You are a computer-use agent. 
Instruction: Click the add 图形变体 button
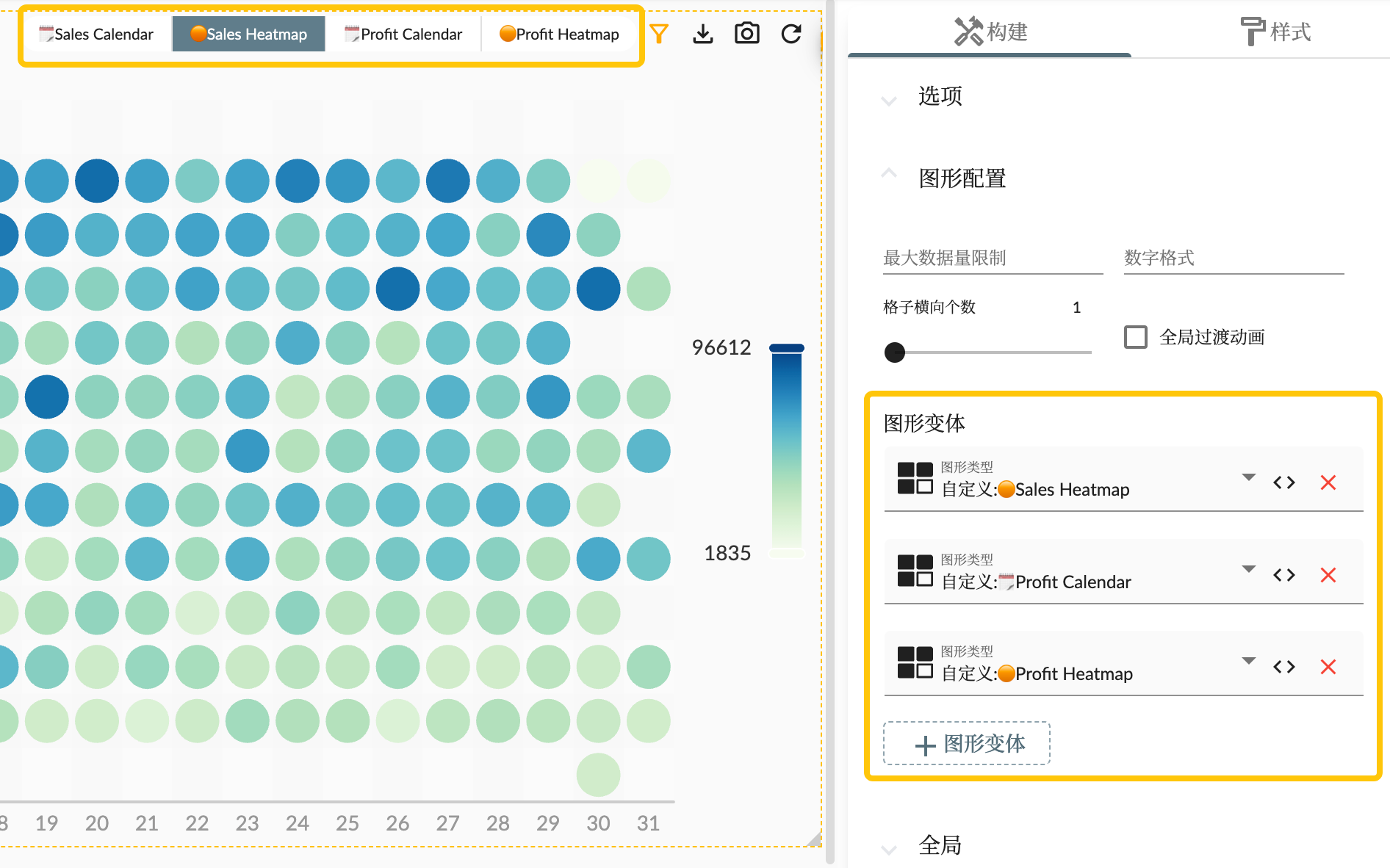[x=966, y=744]
